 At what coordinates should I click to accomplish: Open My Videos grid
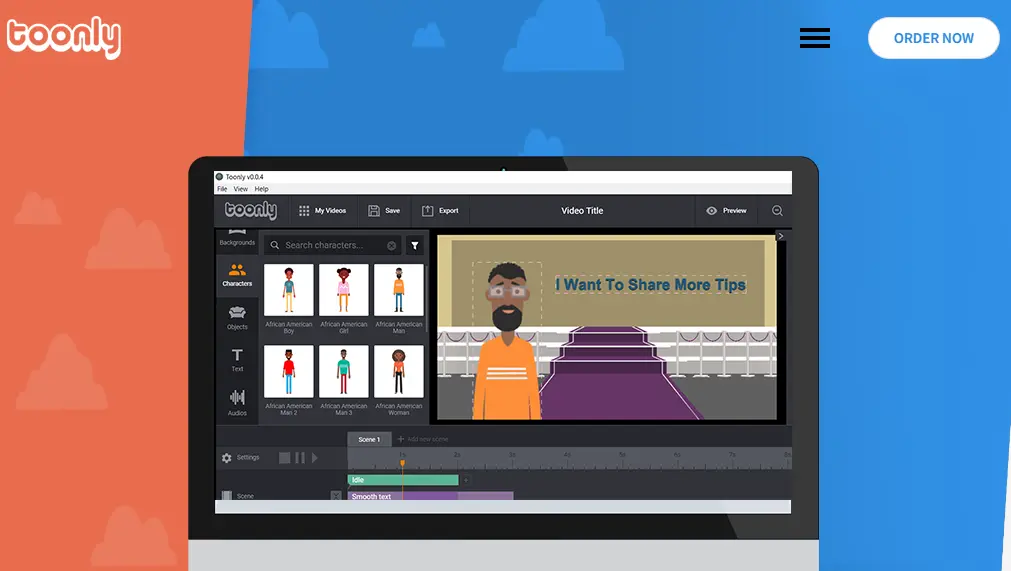pyautogui.click(x=322, y=211)
